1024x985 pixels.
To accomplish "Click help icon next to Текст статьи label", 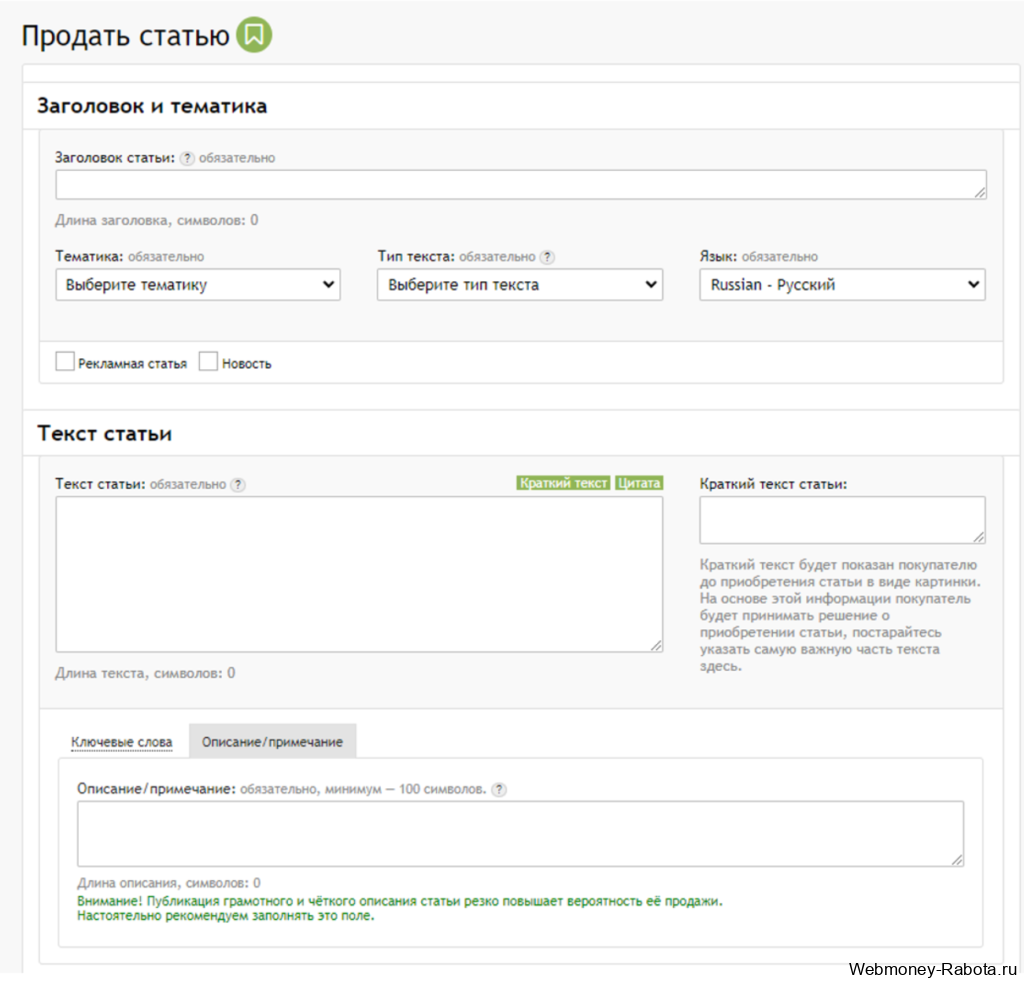I will click(x=238, y=485).
